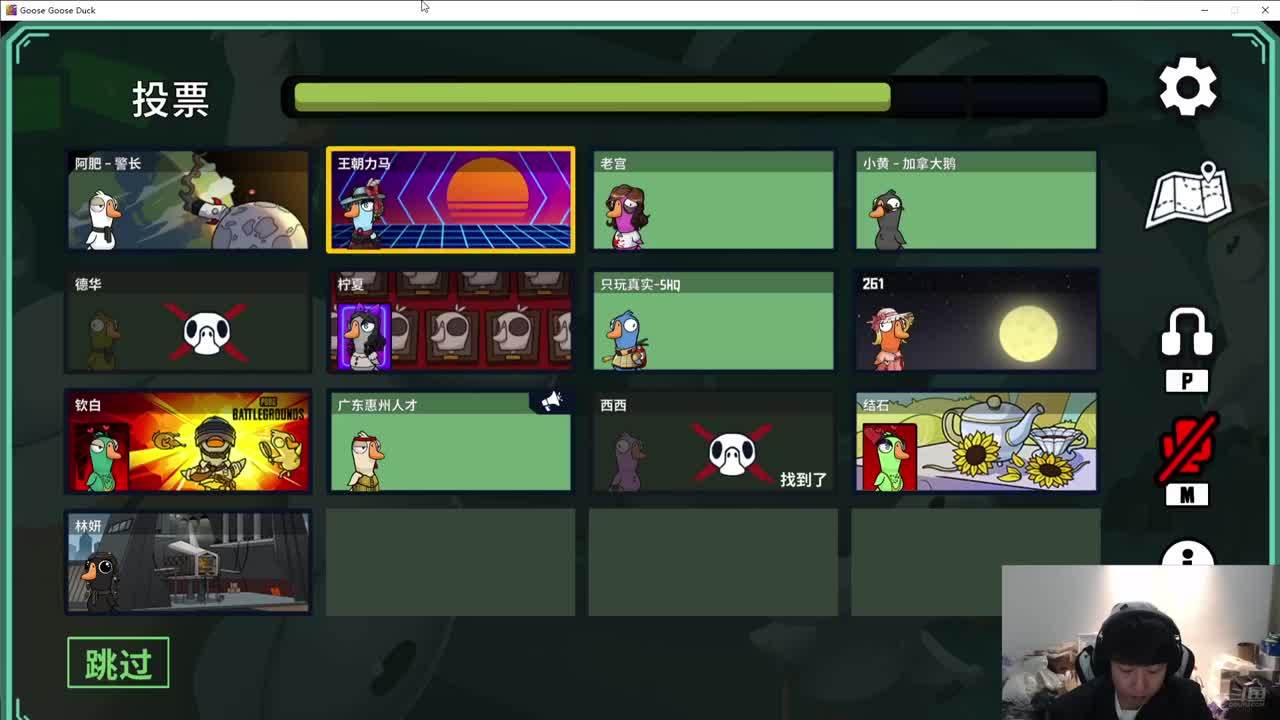The width and height of the screenshot is (1280, 720).
Task: Click the skull icon on 西西 card
Action: (x=732, y=453)
